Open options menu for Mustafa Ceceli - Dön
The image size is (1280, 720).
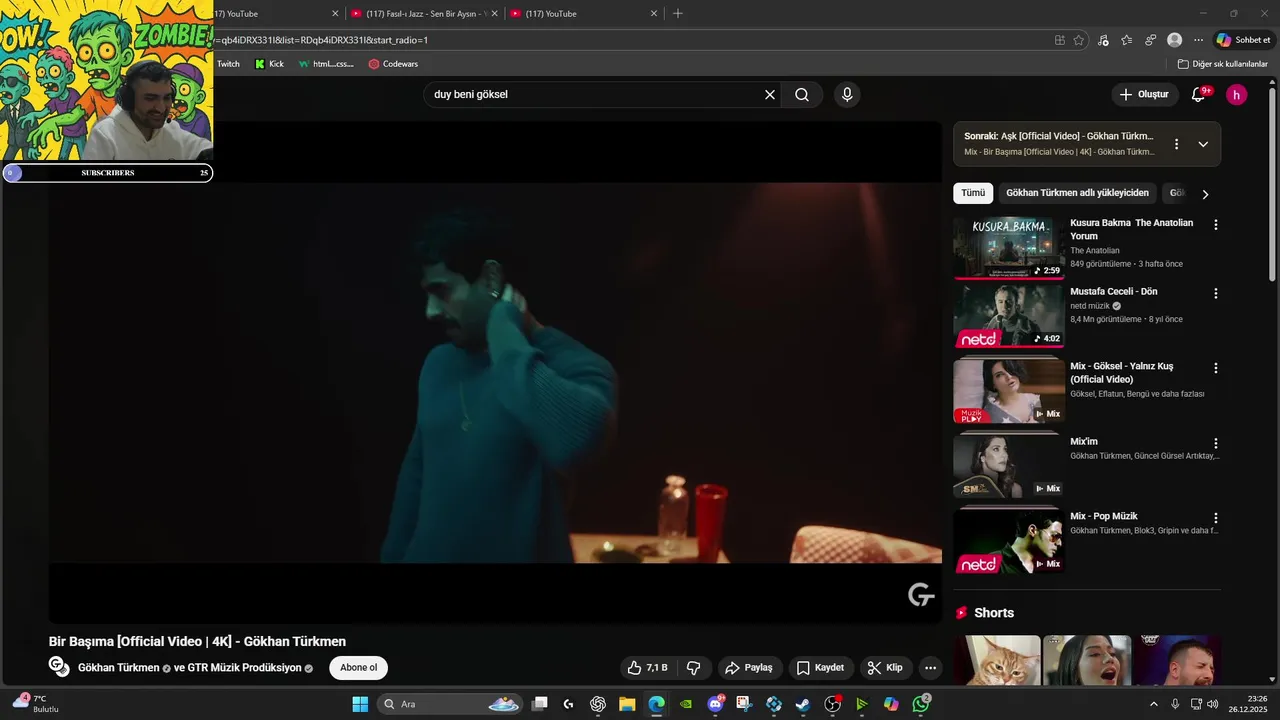coord(1216,294)
